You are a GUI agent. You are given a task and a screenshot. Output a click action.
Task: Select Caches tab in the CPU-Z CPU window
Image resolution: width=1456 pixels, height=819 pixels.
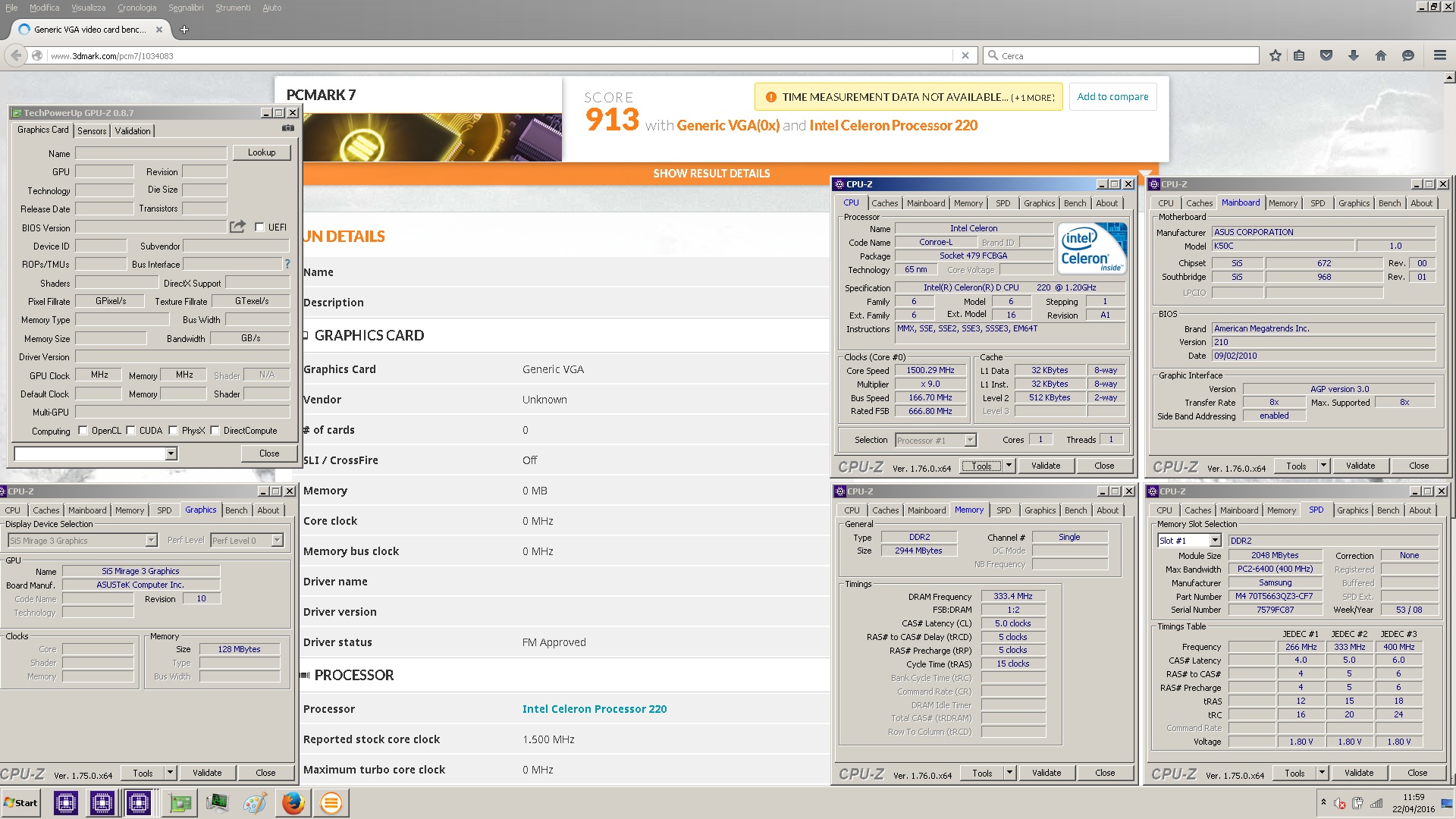click(x=884, y=203)
